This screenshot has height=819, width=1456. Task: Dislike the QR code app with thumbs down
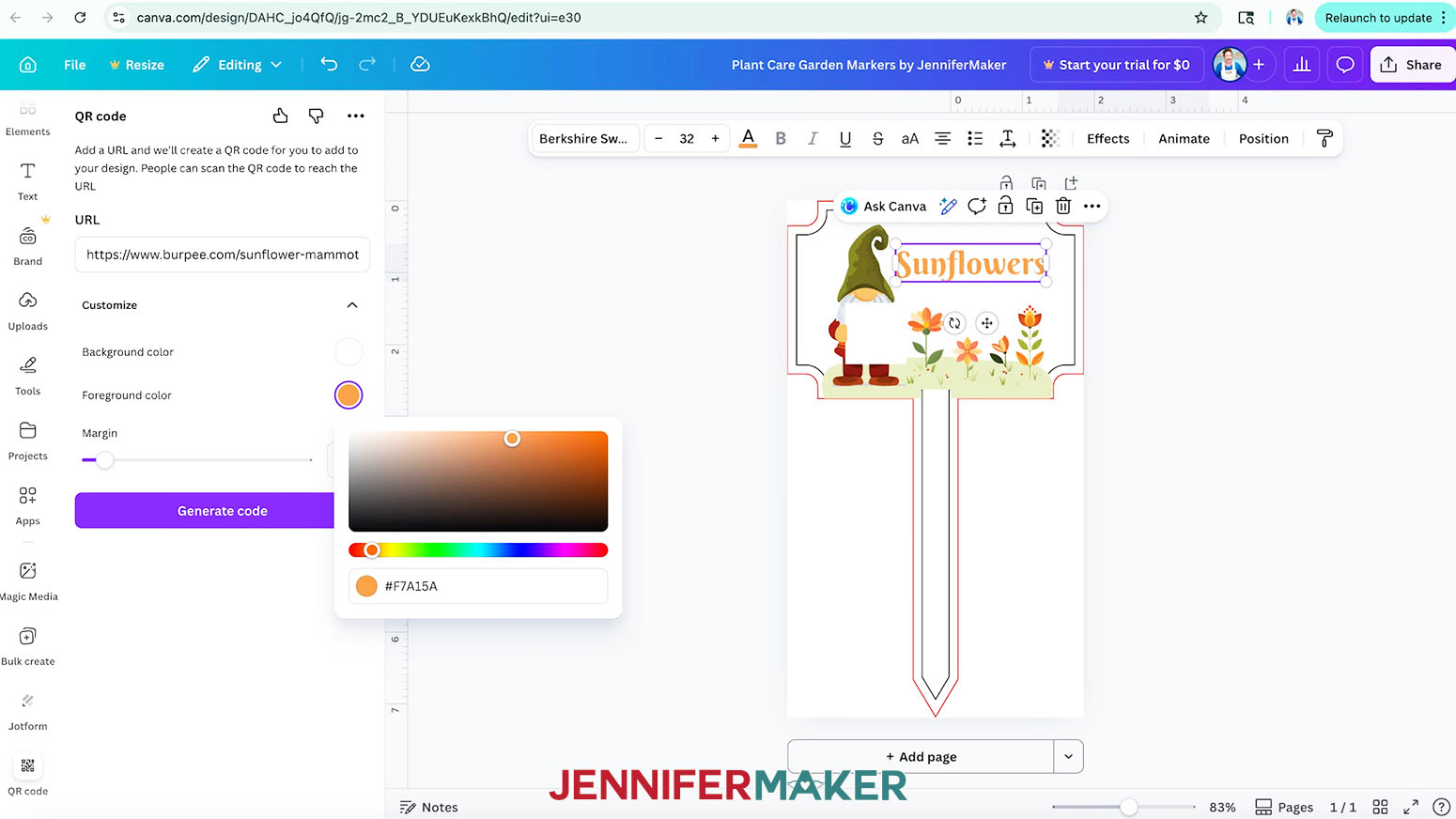pos(317,116)
